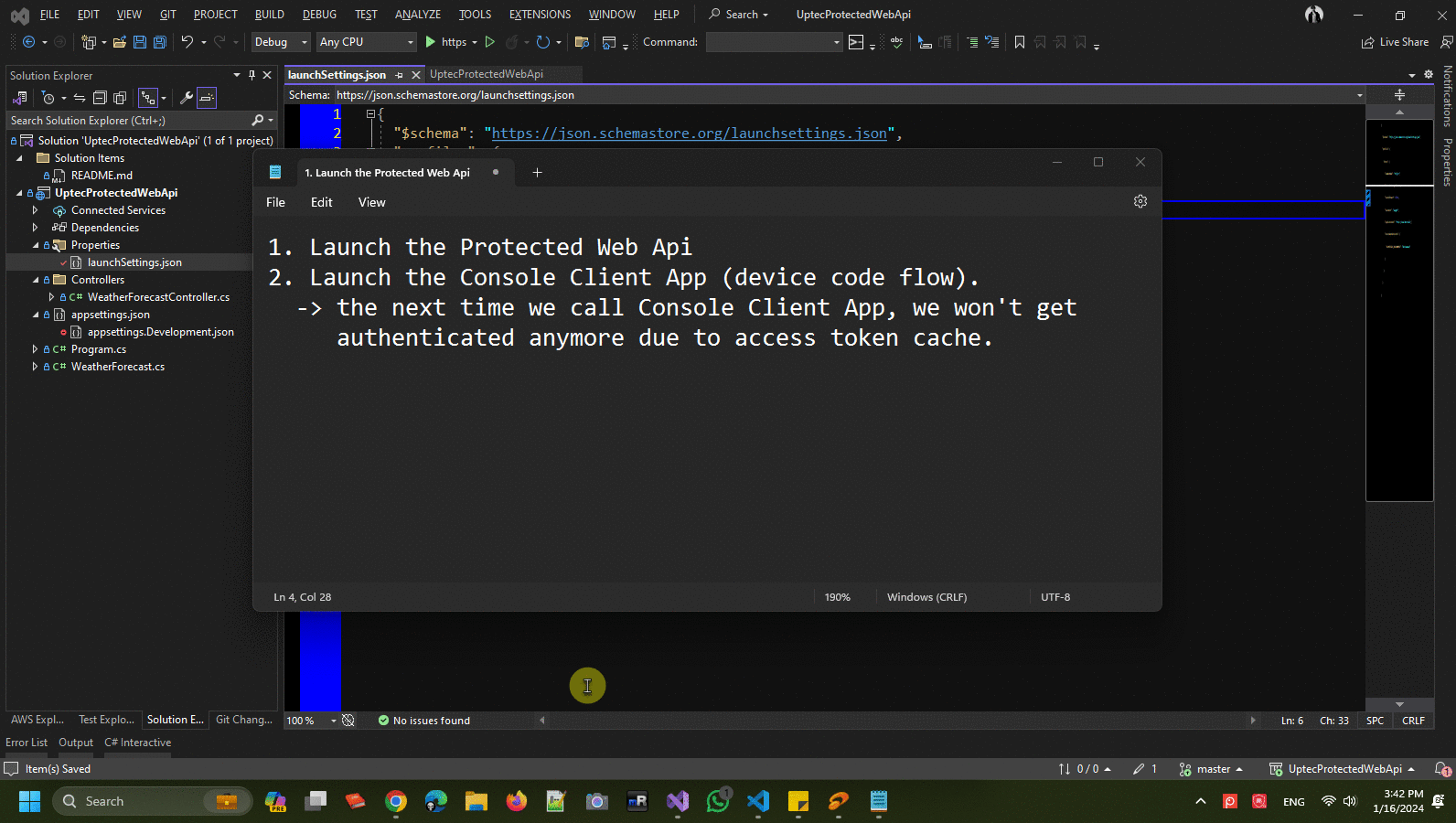Click the Collapse All icon in Solution Explorer

point(100,98)
